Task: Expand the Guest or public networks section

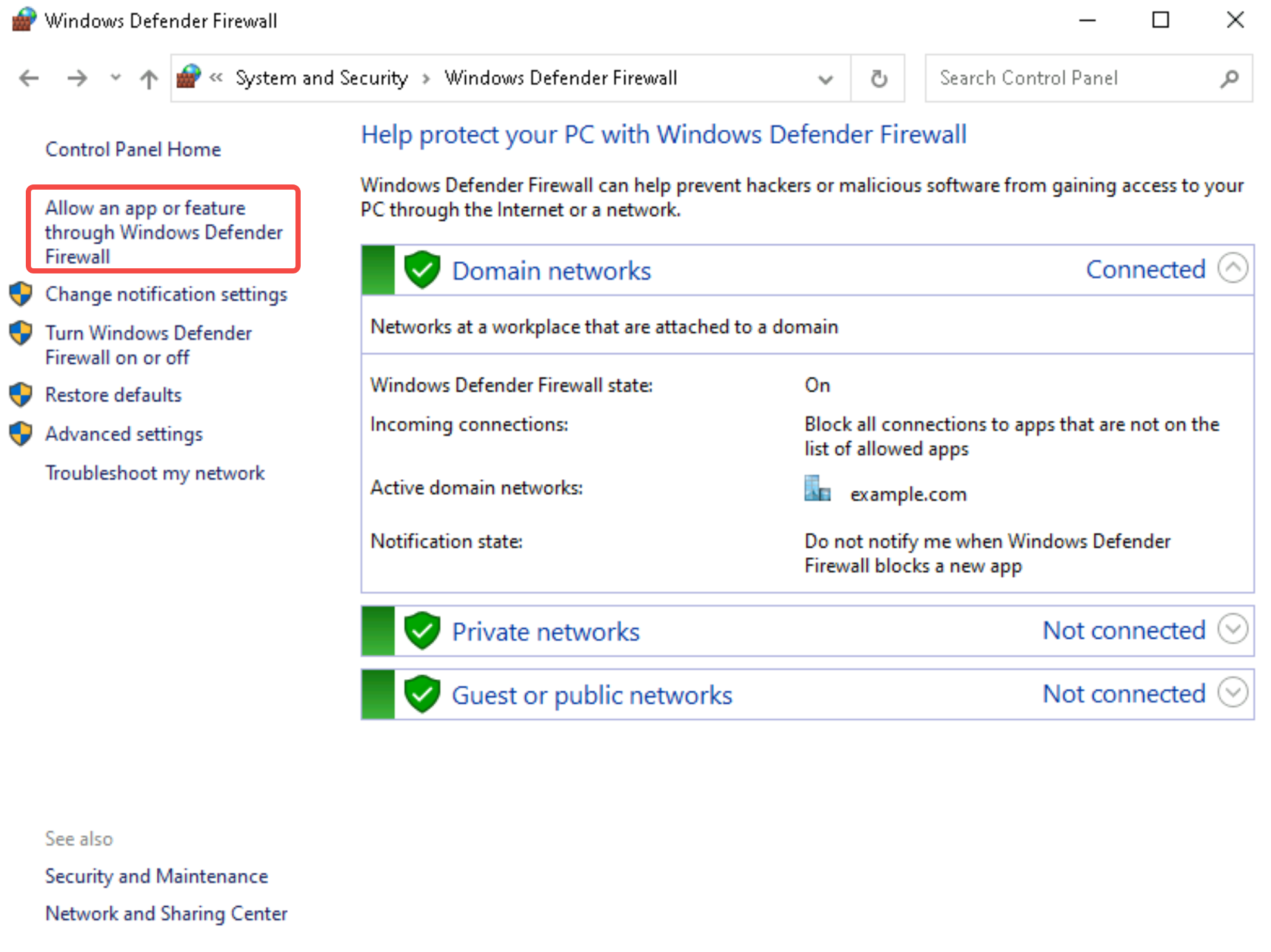Action: click(1232, 693)
